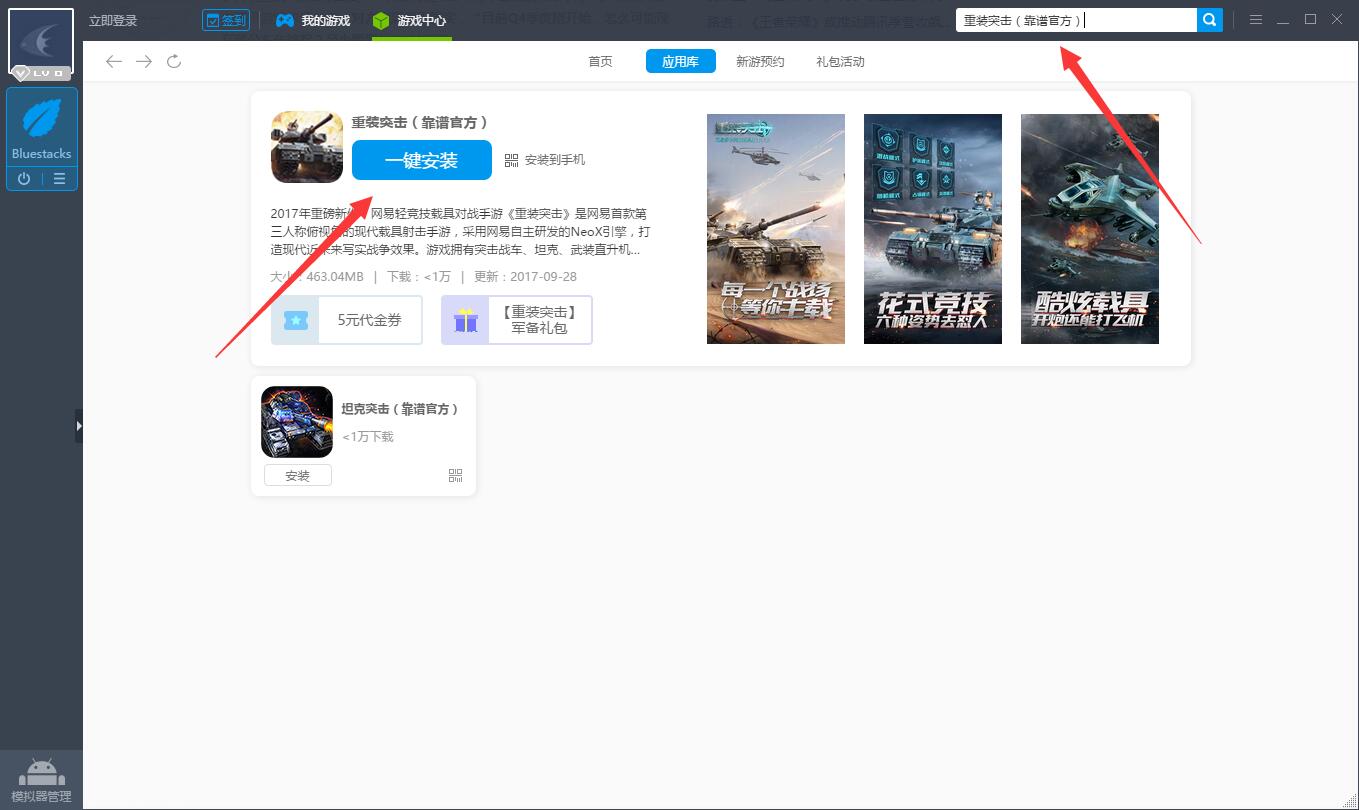This screenshot has height=810, width=1359.
Task: Click QR code icon on 坦克突击 card
Action: (x=456, y=476)
